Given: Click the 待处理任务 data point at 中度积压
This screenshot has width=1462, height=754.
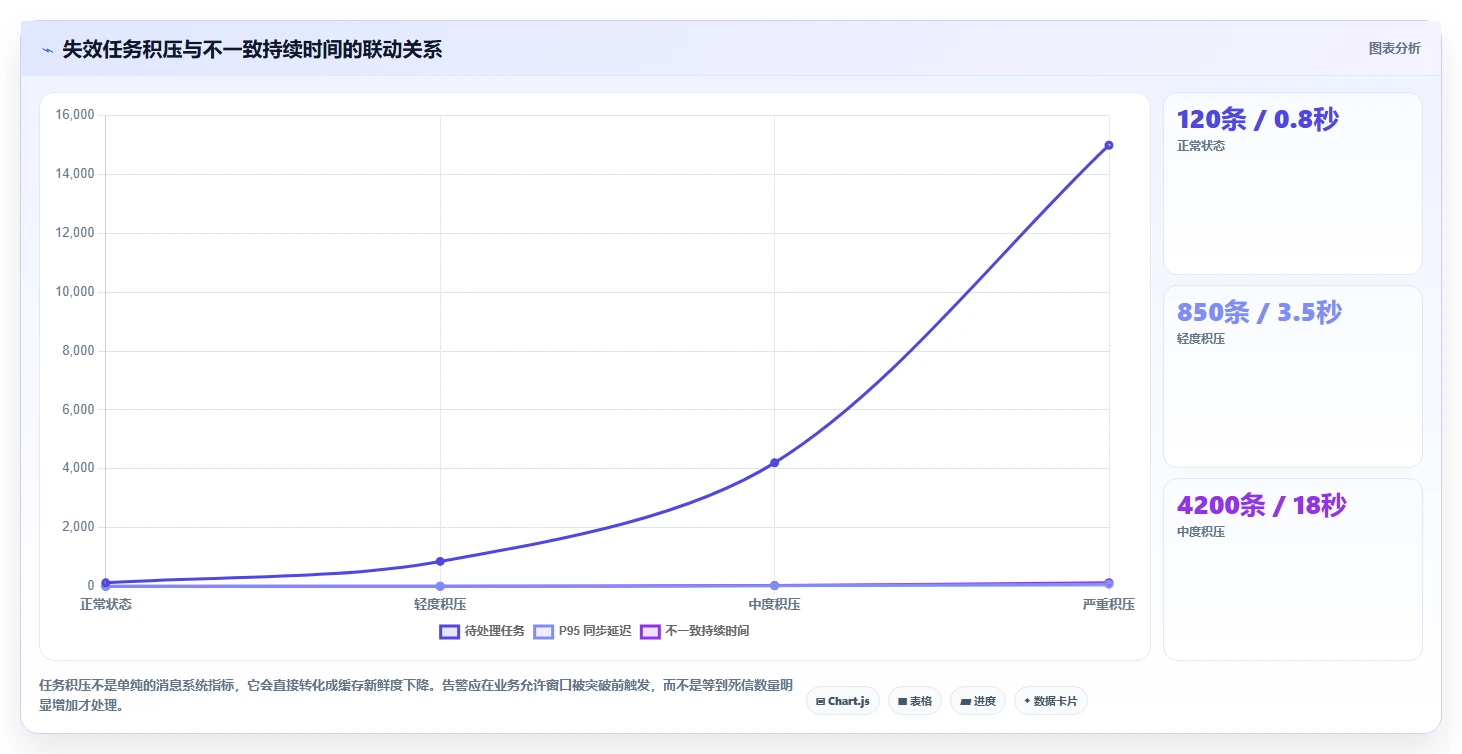Looking at the screenshot, I should (774, 462).
